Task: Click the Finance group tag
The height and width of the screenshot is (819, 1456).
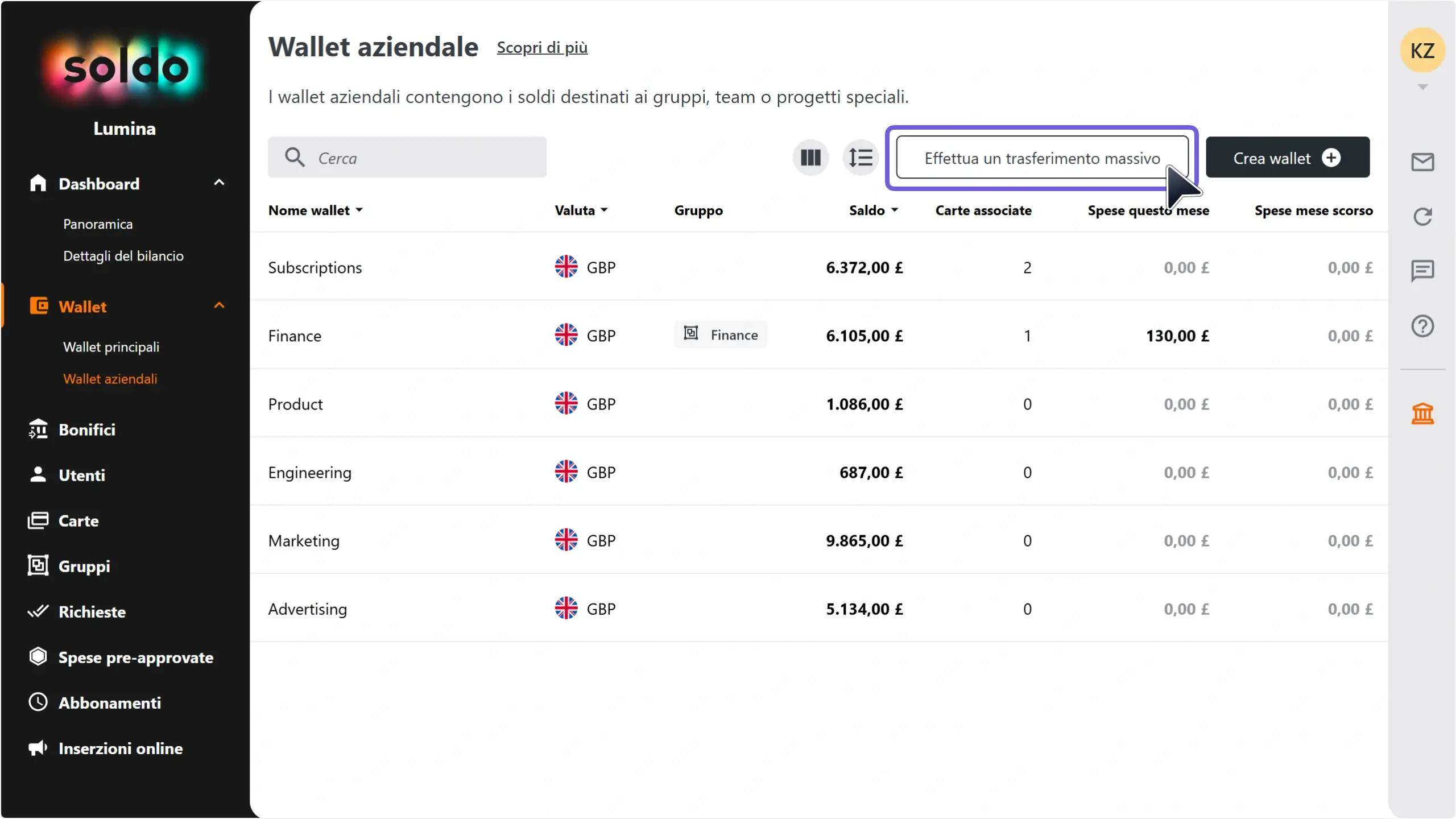Action: click(x=720, y=334)
